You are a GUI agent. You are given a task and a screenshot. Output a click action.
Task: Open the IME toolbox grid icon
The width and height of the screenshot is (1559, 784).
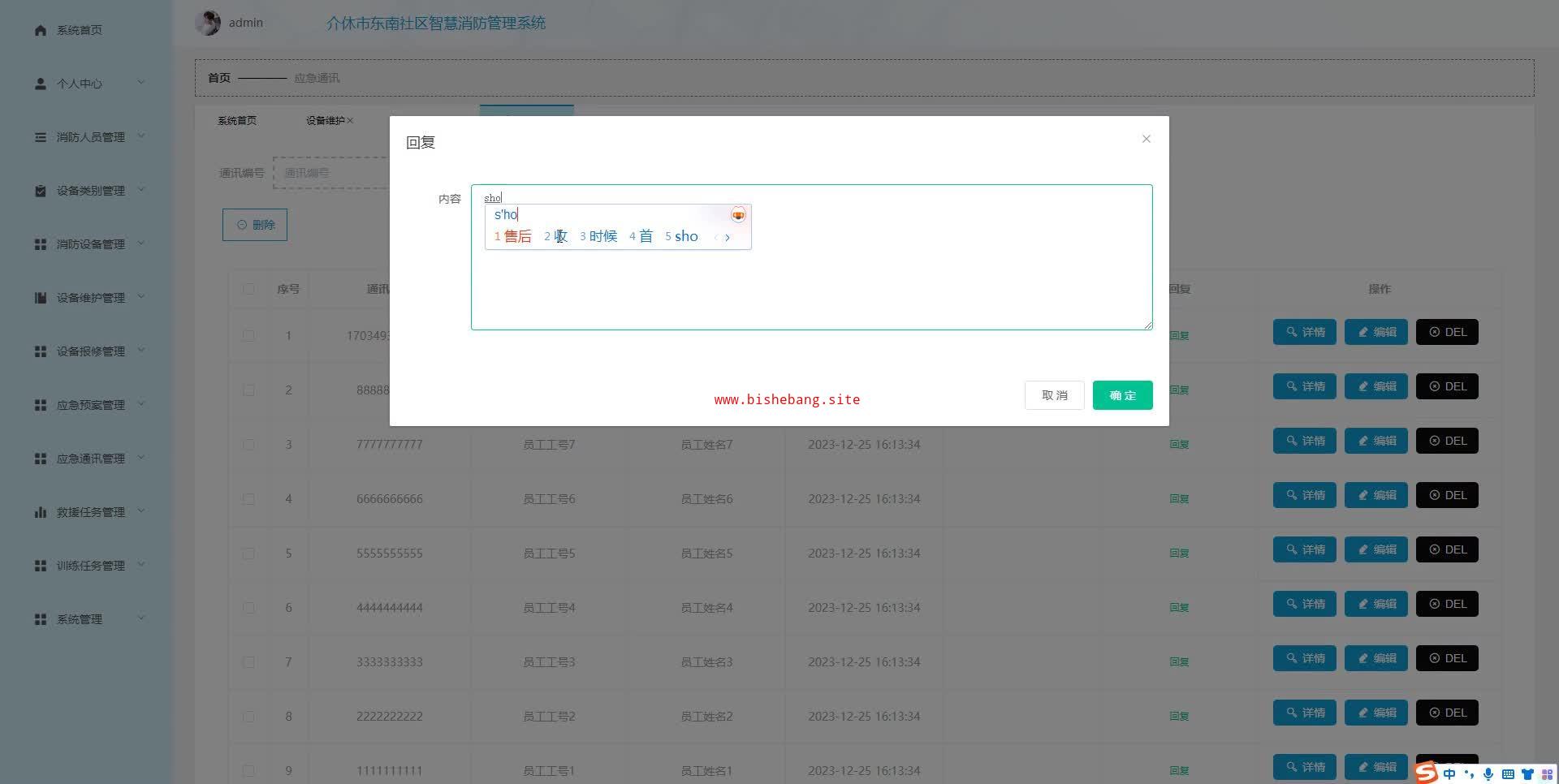point(1547,774)
